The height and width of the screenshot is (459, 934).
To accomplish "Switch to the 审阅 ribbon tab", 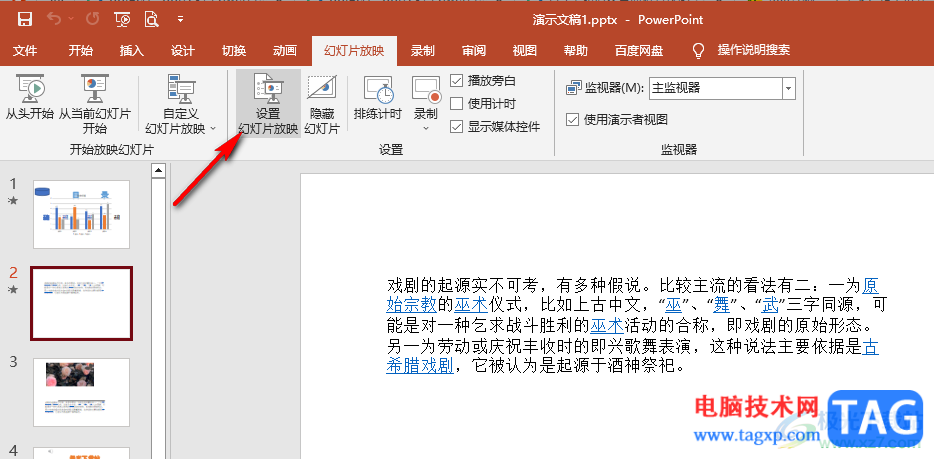I will [x=474, y=51].
